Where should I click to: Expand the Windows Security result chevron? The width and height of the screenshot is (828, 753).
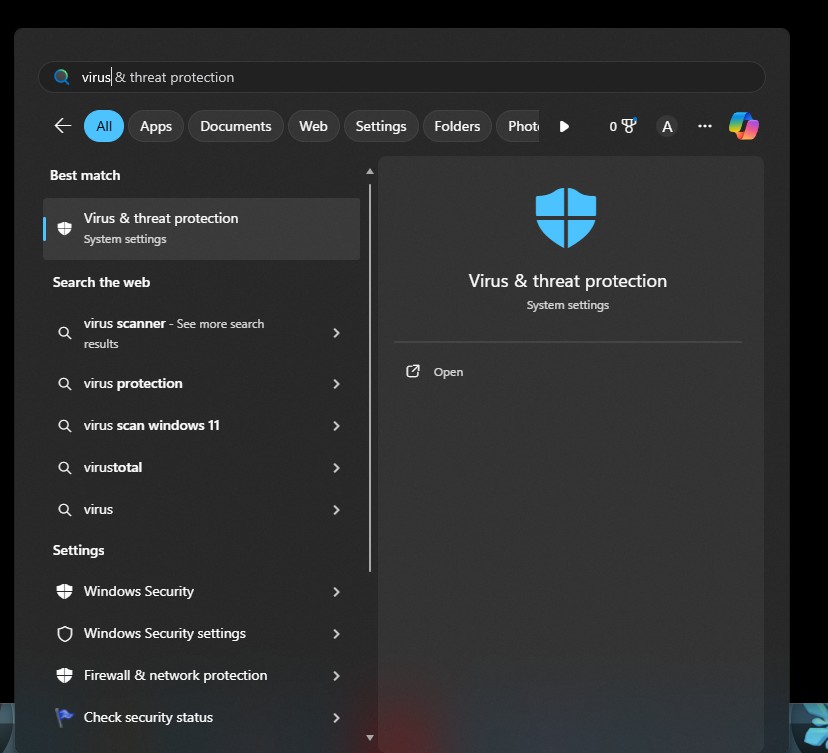[x=336, y=592]
